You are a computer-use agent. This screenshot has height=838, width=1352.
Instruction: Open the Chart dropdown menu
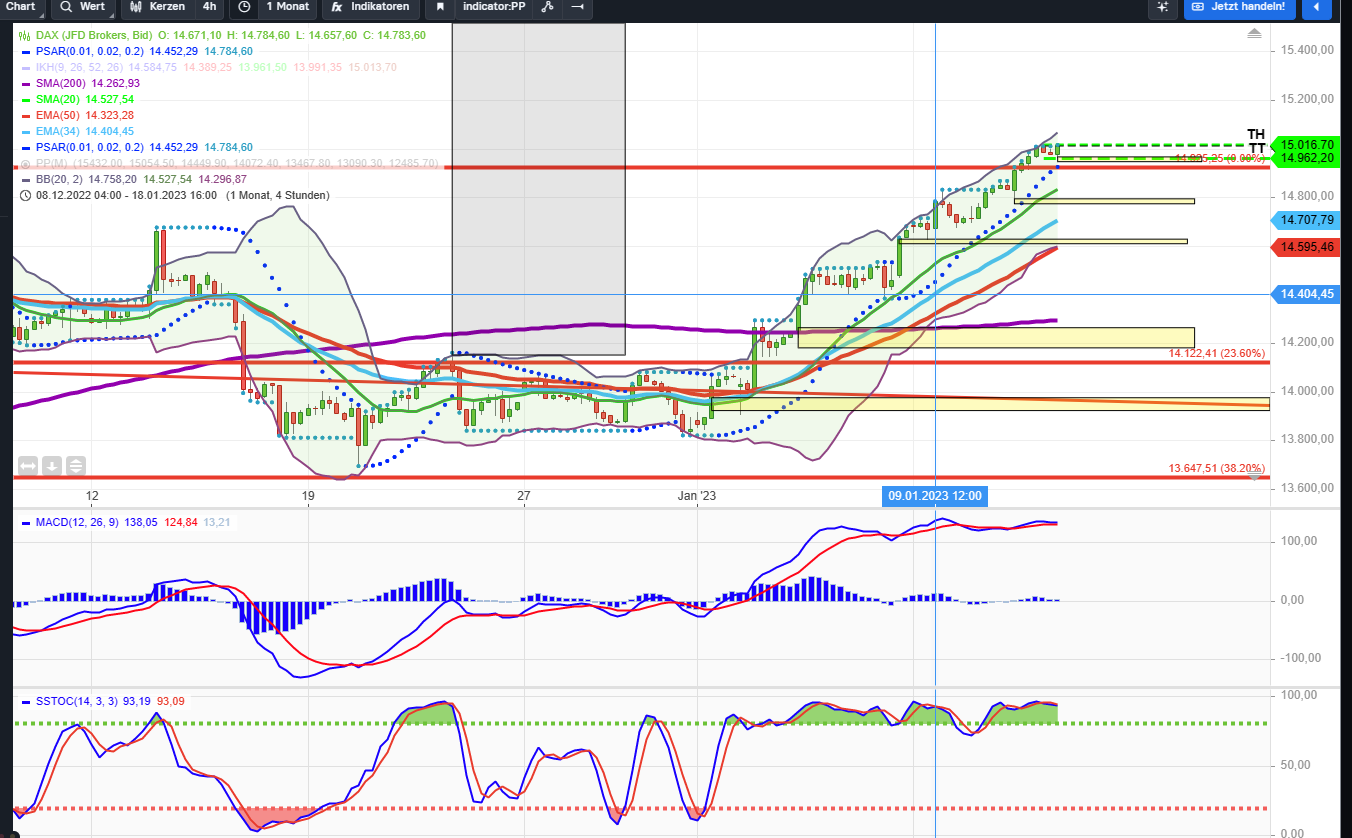(22, 7)
